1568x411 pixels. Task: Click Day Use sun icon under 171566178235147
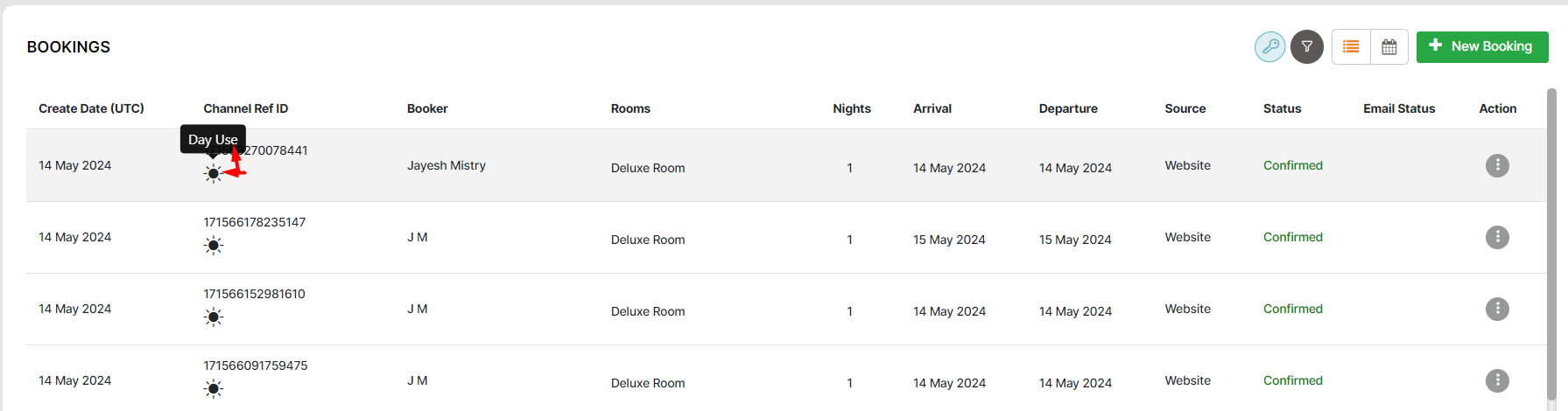[x=213, y=246]
